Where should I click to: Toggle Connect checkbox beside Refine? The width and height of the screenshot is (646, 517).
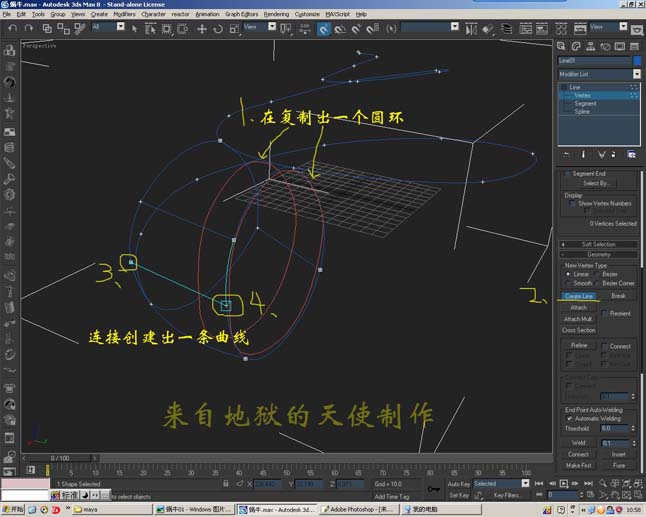coord(604,346)
